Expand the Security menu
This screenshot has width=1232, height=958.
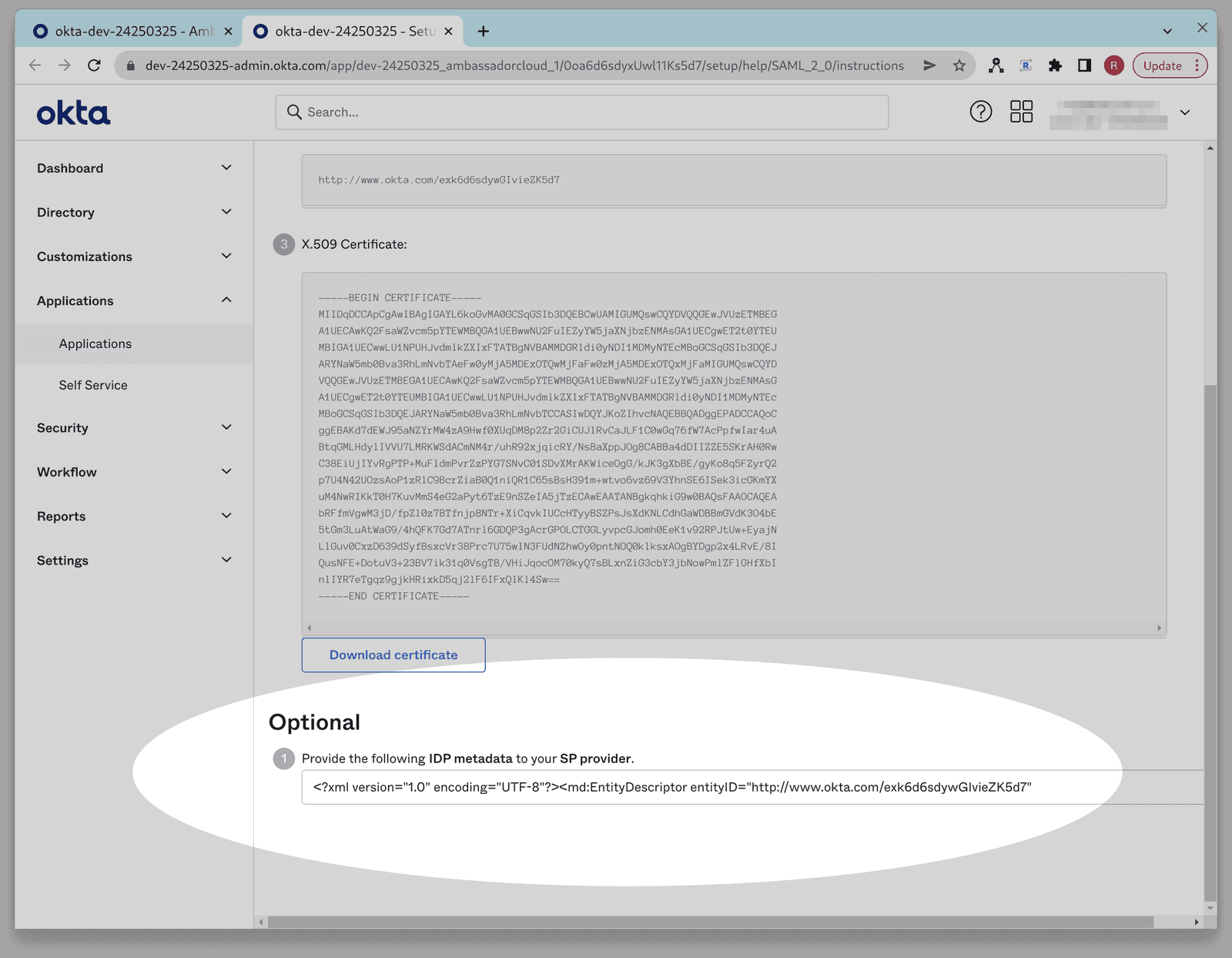134,427
